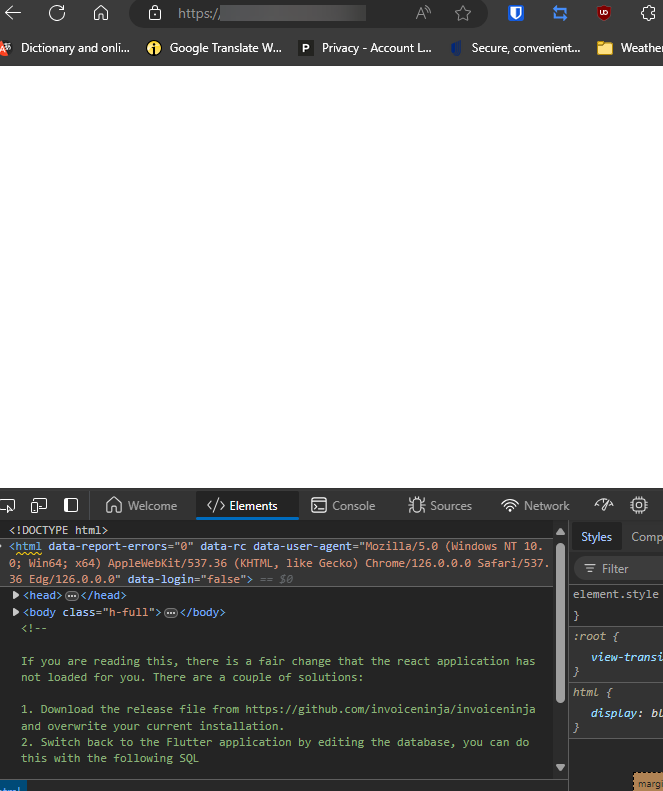Screen dimensions: 663x791
Task: View site info via the lock icon
Action: [x=155, y=13]
